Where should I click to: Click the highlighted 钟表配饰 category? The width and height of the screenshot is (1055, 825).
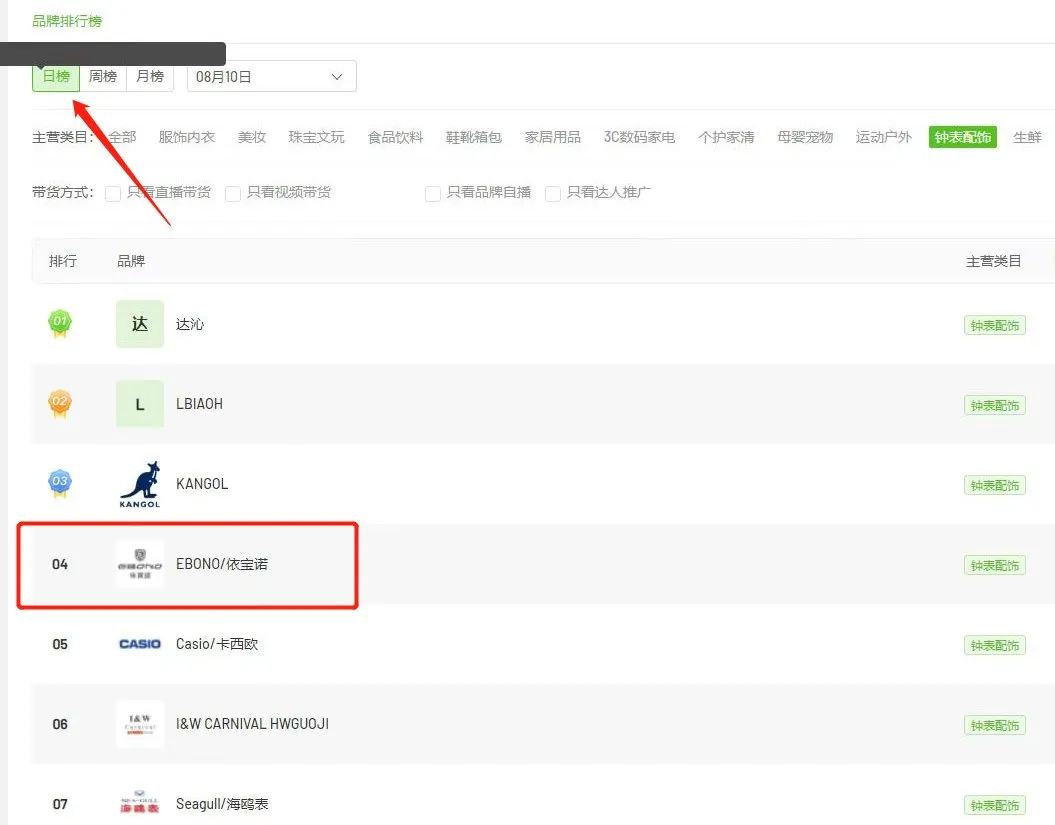963,137
